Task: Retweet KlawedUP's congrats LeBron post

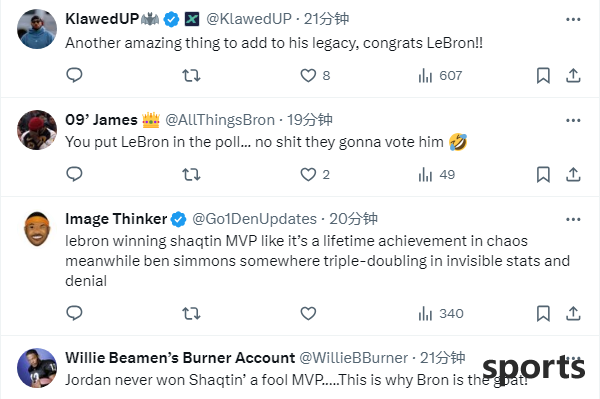Action: tap(191, 75)
